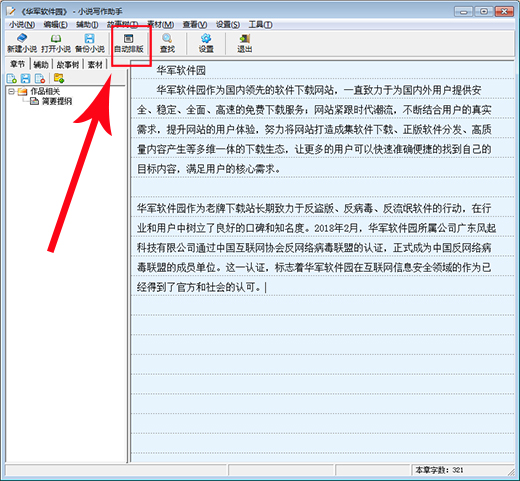
Task: Open 设置 gear icon in toolbar
Action: [x=206, y=43]
